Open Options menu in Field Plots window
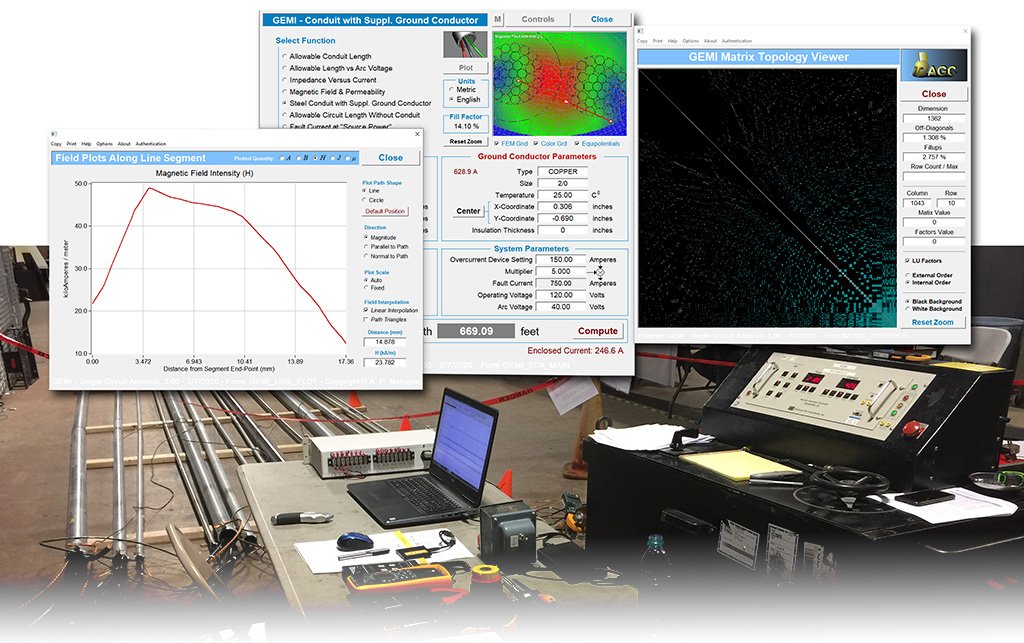 click(104, 144)
